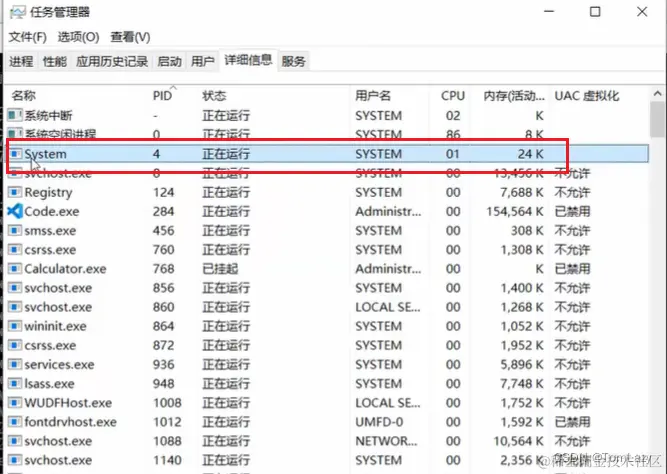Click the System process icon
Viewport: 667px width, 474px height.
tap(15, 154)
